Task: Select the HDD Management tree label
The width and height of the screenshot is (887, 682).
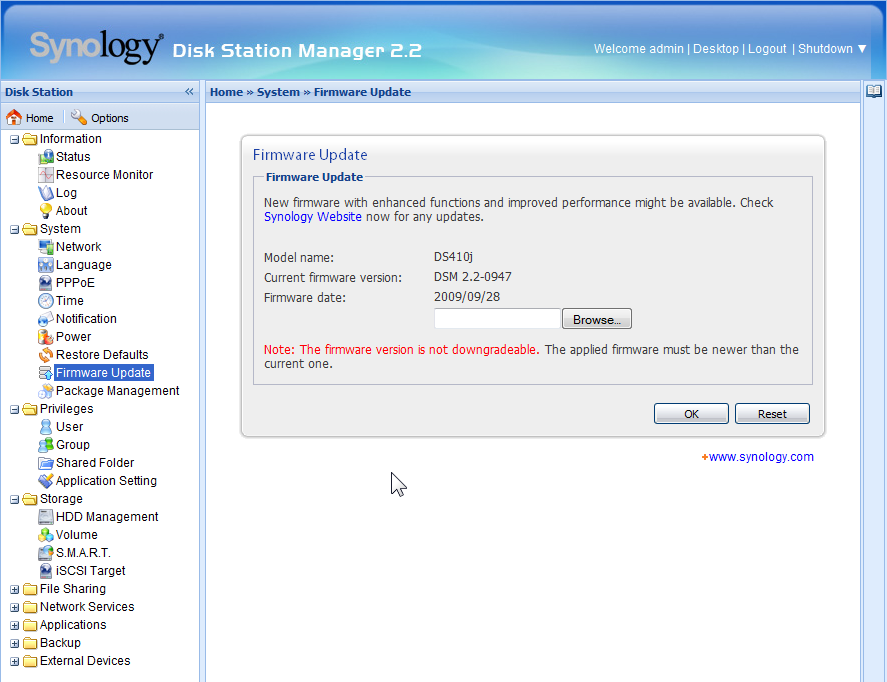Action: (x=107, y=517)
